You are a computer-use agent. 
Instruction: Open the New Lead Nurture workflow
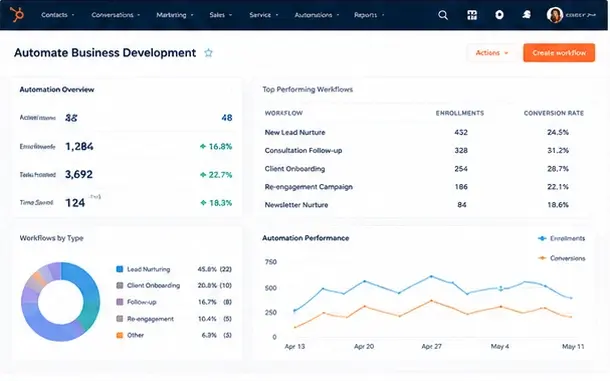(295, 132)
